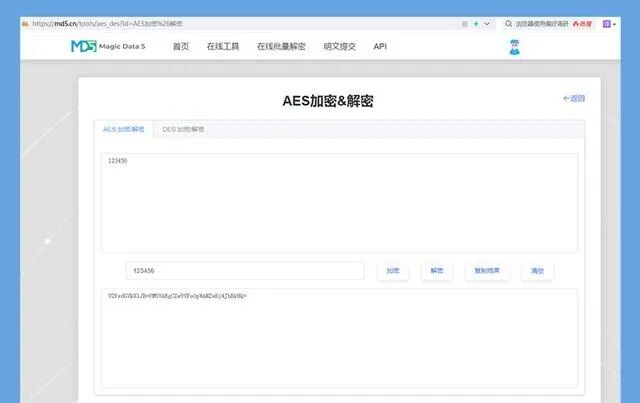640x403 pixels.
Task: Open 在线批量解密 navigation item
Action: click(281, 47)
